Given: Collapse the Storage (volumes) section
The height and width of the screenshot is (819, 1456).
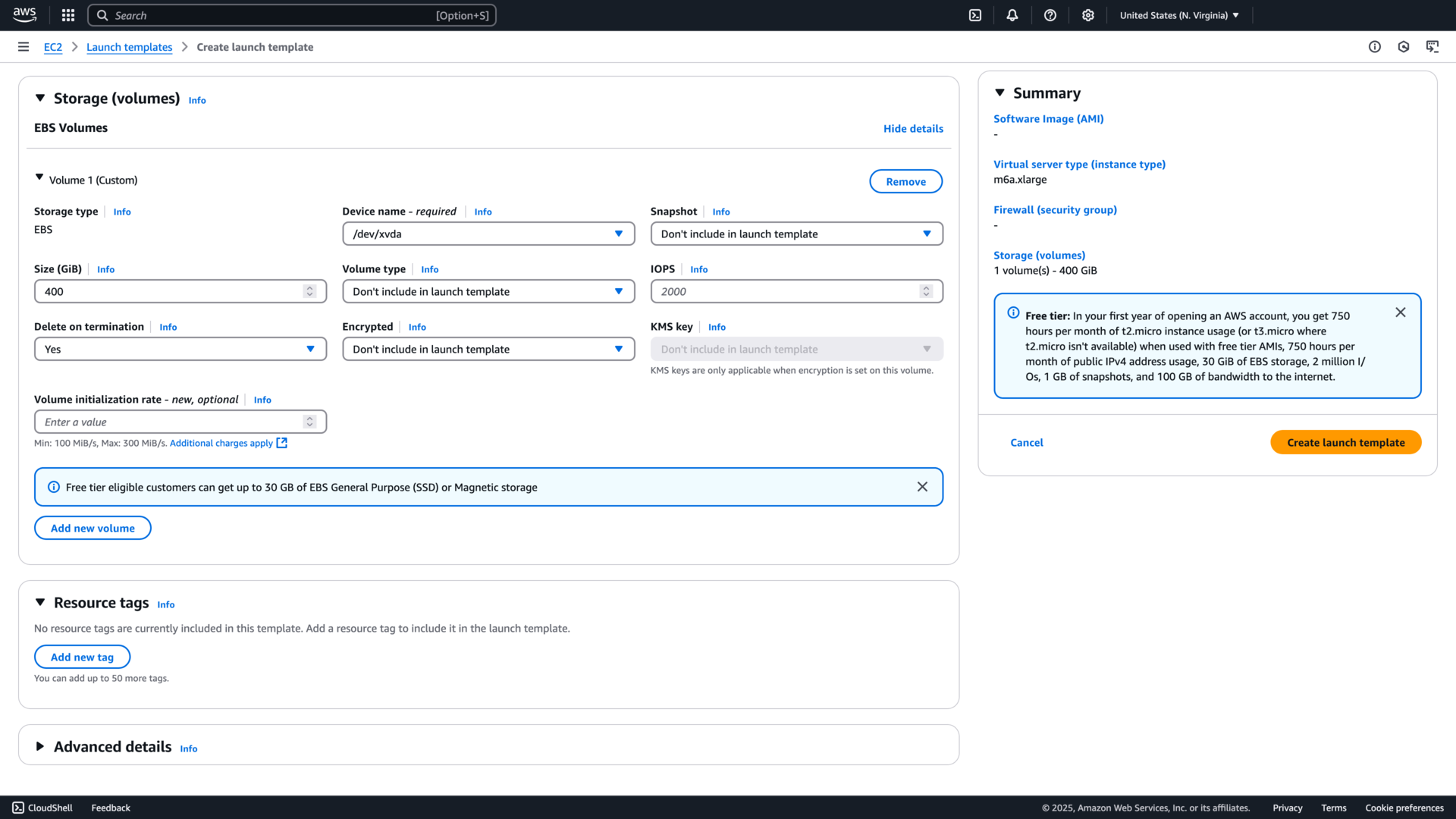Looking at the screenshot, I should [40, 99].
